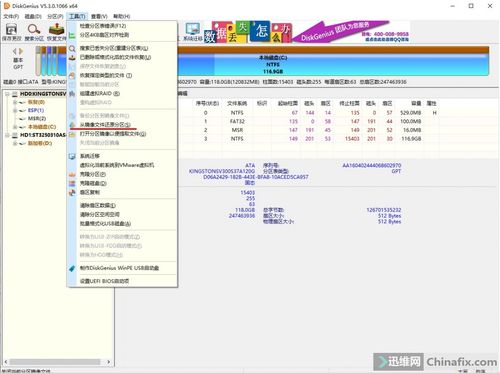Select restore partition from image file entry
Image resolution: width=500 pixels, height=373 pixels.
105,125
